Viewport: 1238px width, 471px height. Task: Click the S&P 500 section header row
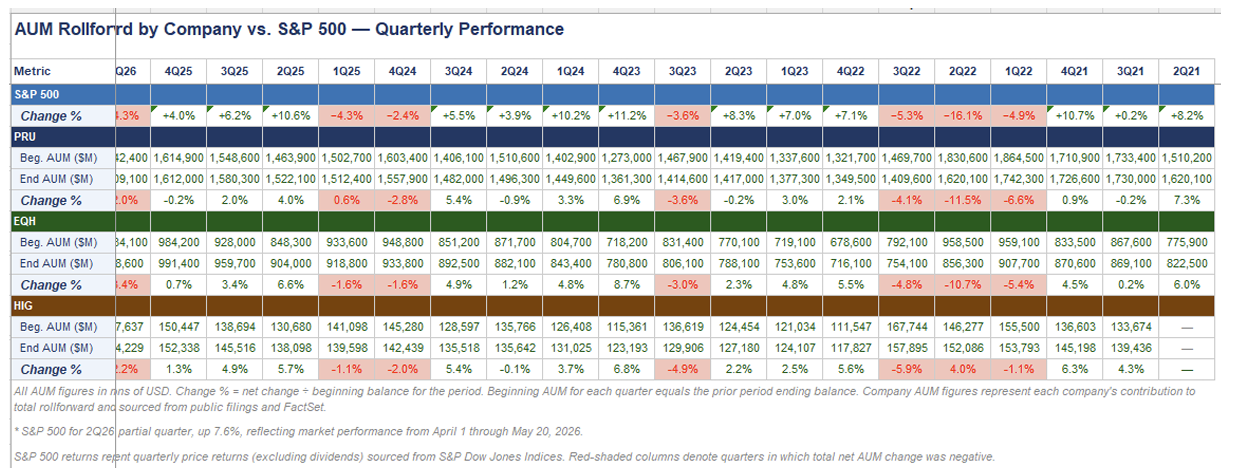point(612,94)
